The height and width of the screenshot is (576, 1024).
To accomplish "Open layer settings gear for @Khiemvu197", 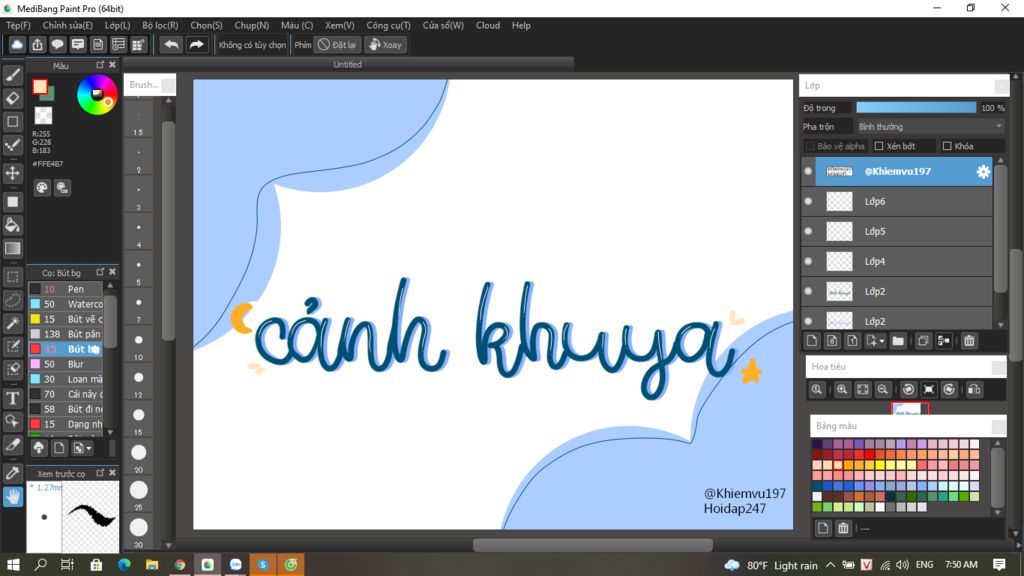I will pos(982,171).
